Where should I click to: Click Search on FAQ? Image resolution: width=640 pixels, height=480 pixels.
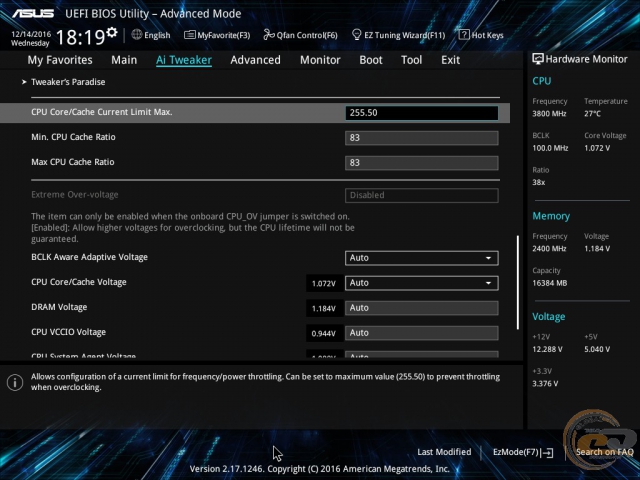pyautogui.click(x=604, y=452)
